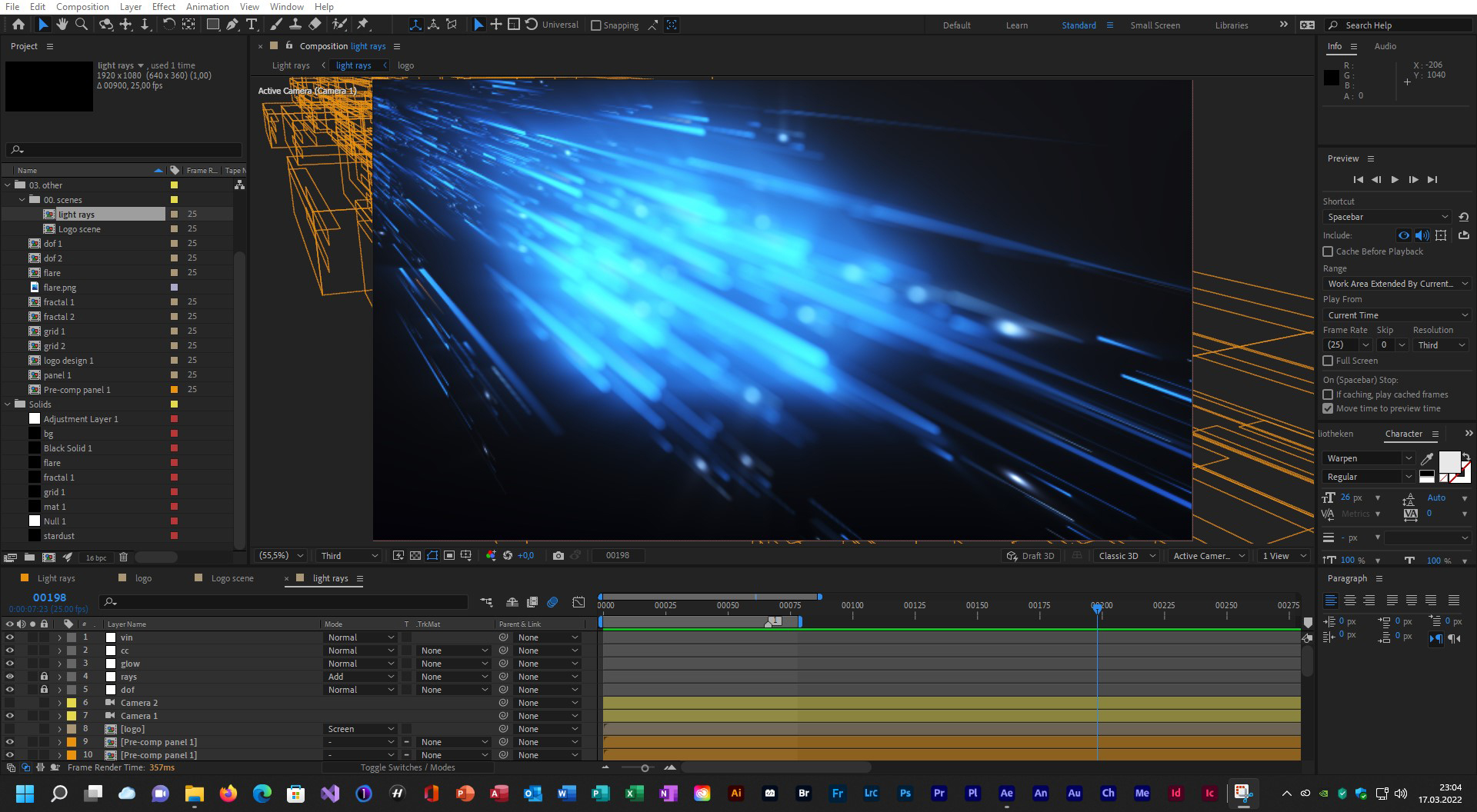
Task: Open the preview Resolution dropdown
Action: [1440, 345]
